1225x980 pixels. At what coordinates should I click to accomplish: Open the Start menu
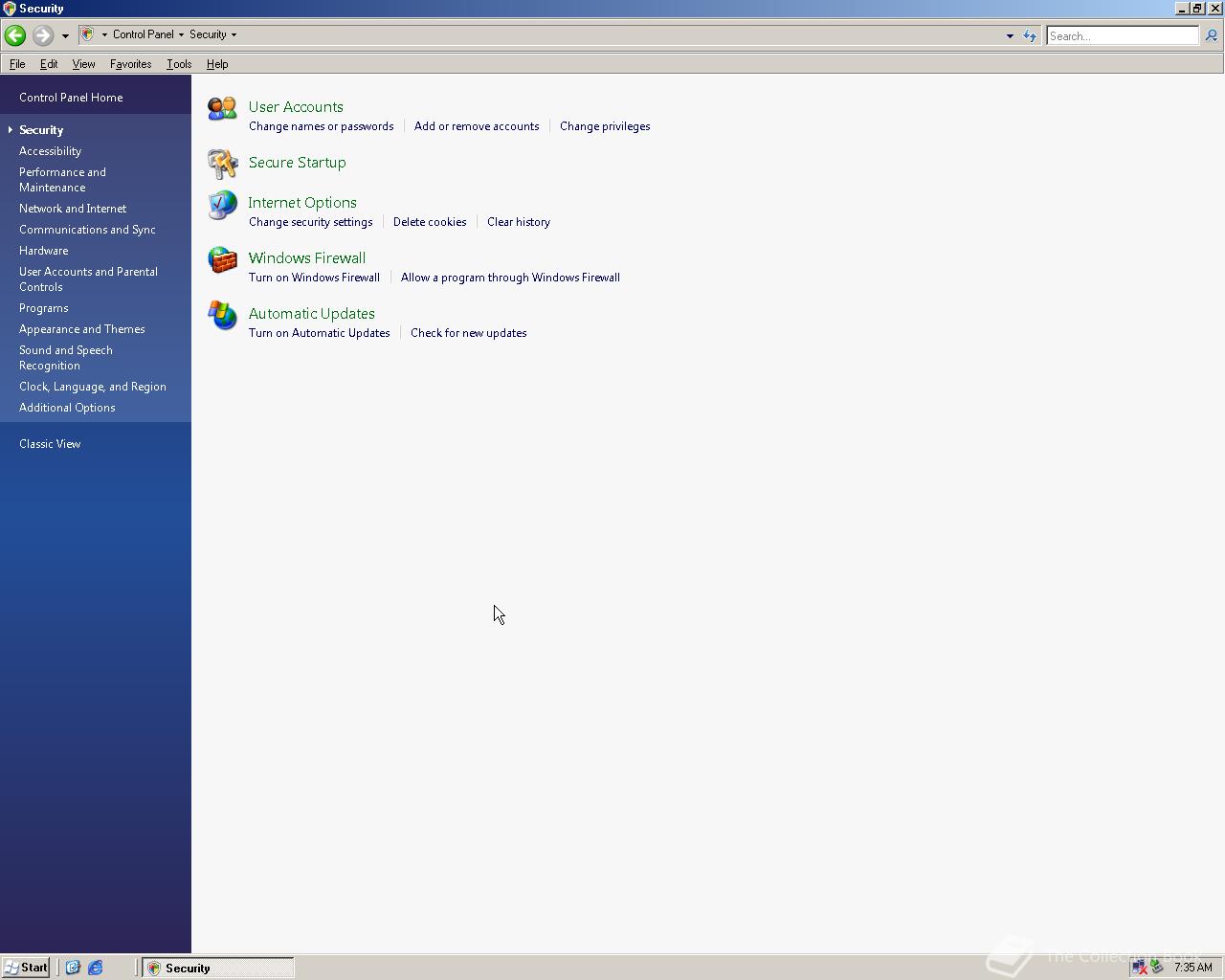click(26, 968)
